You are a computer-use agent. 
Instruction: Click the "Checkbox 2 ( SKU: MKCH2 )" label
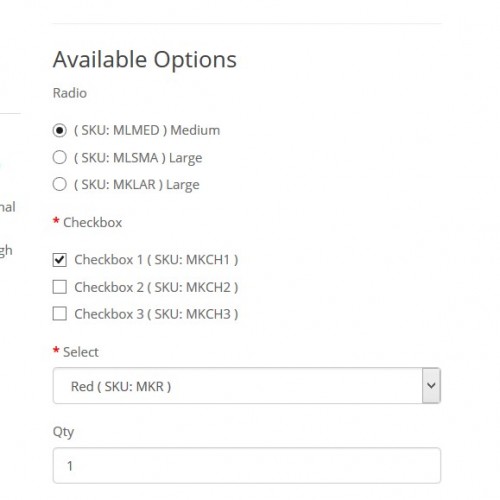click(156, 287)
